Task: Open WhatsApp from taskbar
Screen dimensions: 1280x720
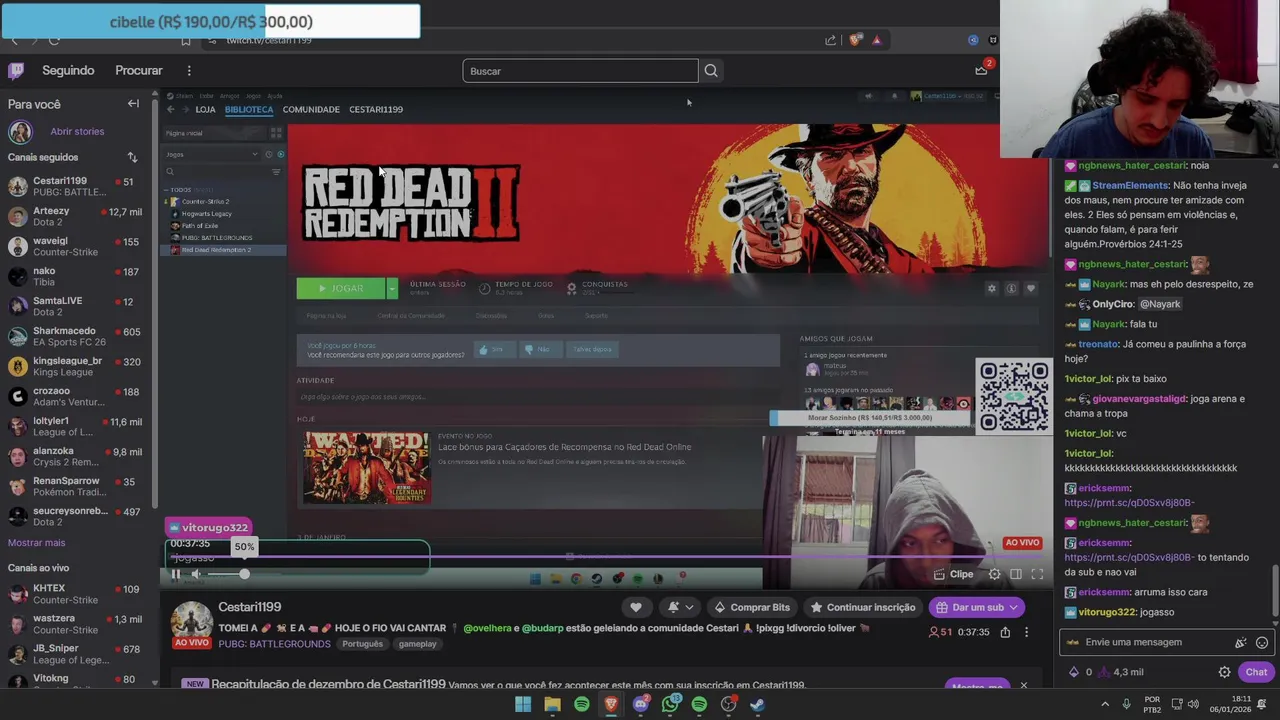Action: (670, 704)
